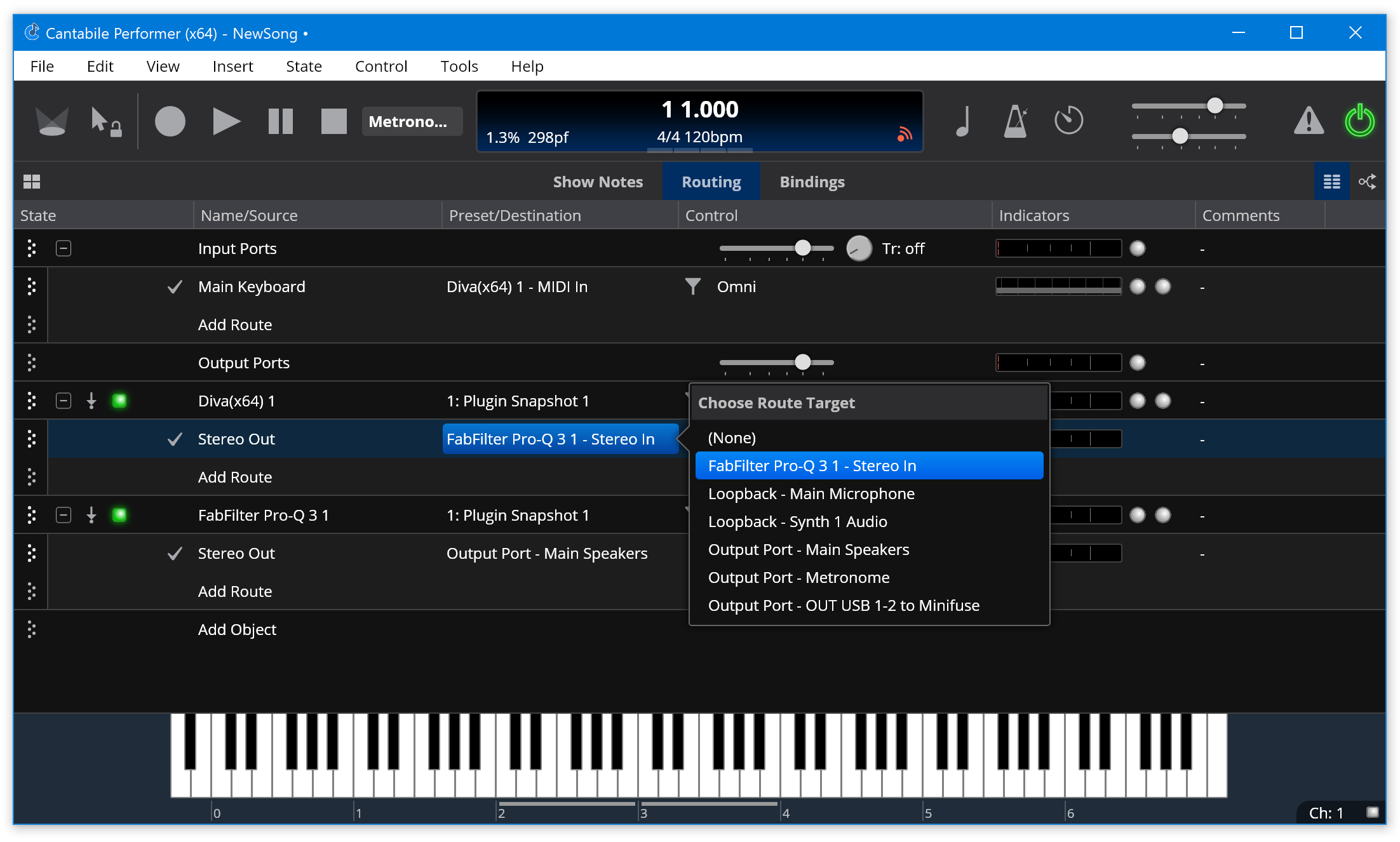This screenshot has width=1400, height=842.
Task: Select FabFilter Pro-Q 3 1 - Stereo In in popup
Action: [869, 465]
